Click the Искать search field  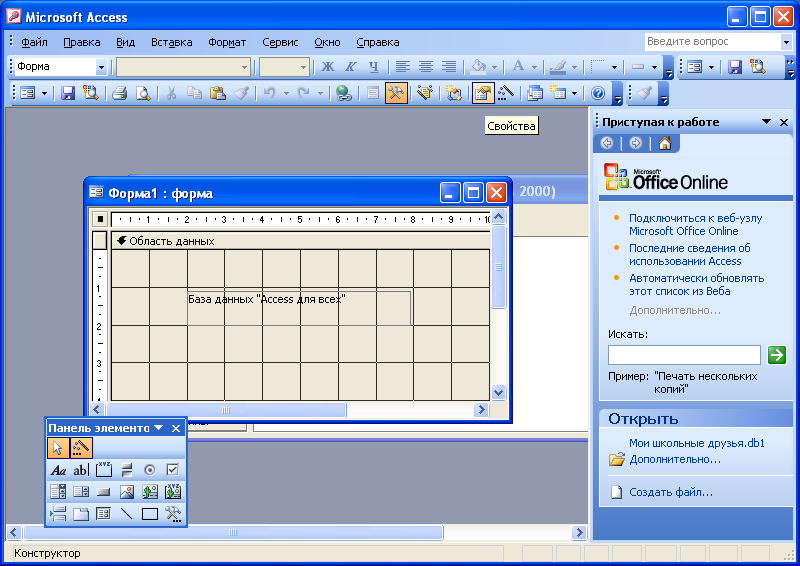coord(684,355)
